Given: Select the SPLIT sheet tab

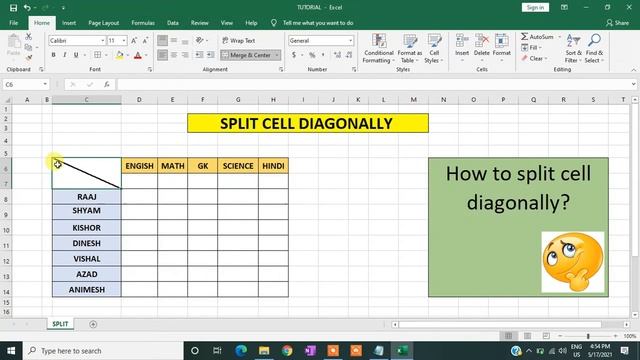Looking at the screenshot, I should pos(60,324).
